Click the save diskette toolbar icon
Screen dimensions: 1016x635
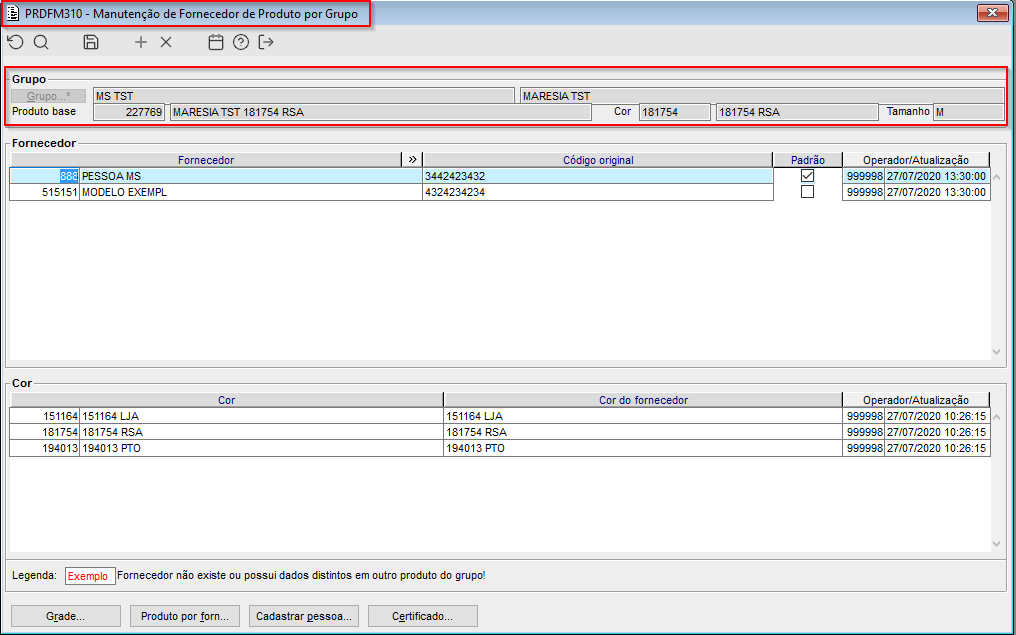pos(91,43)
